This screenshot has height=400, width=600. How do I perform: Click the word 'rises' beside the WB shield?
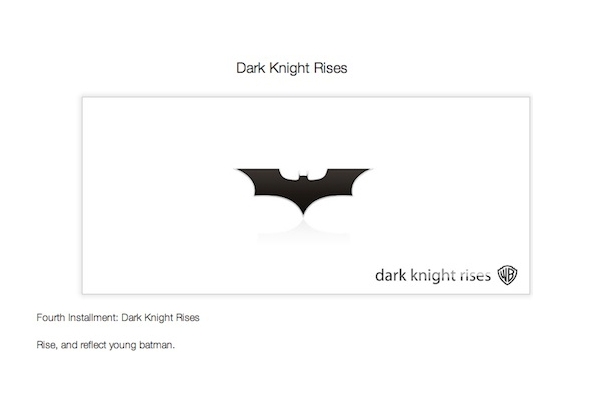[x=475, y=276]
